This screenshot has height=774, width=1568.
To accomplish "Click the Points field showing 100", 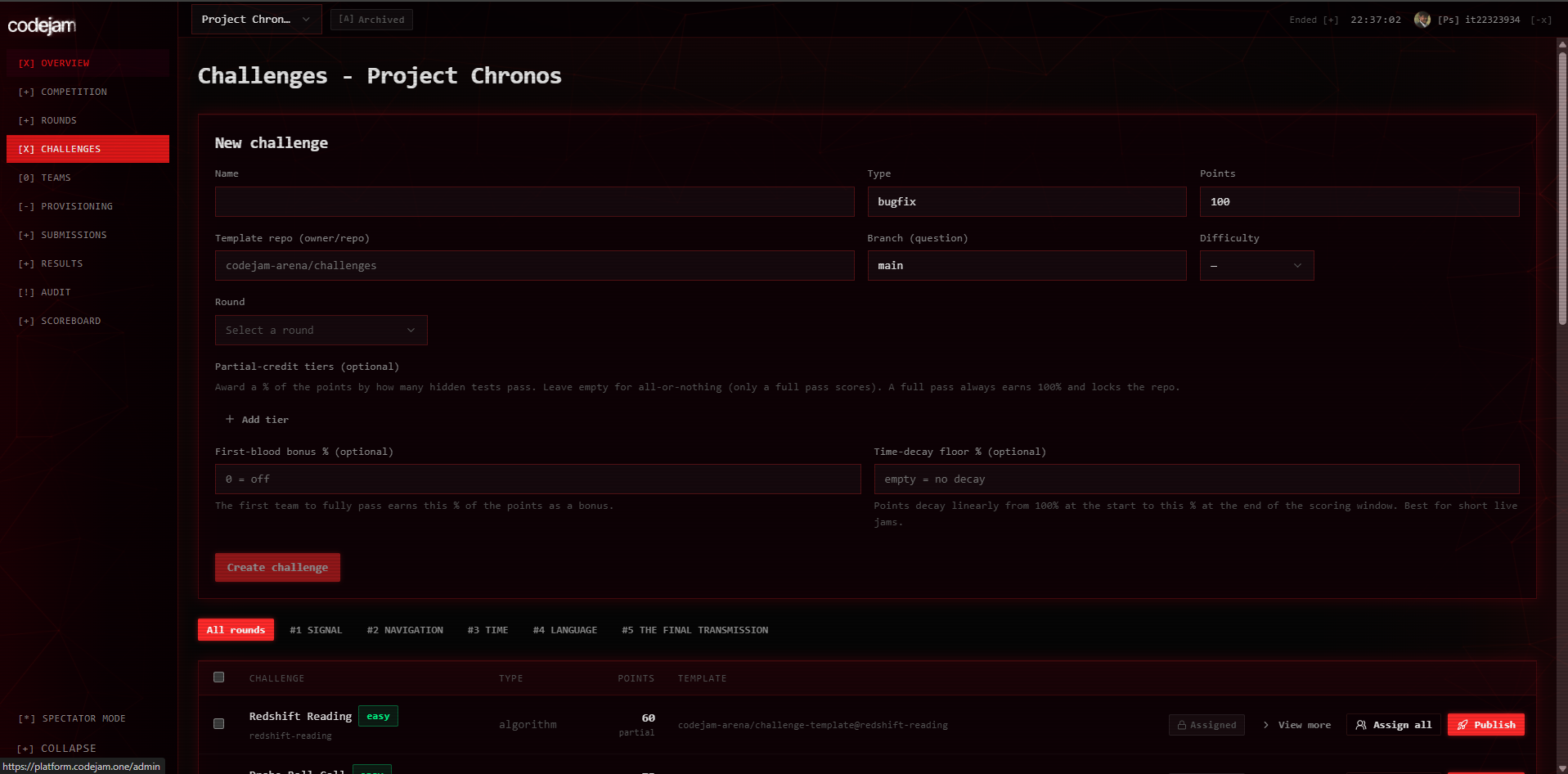I will [x=1359, y=201].
